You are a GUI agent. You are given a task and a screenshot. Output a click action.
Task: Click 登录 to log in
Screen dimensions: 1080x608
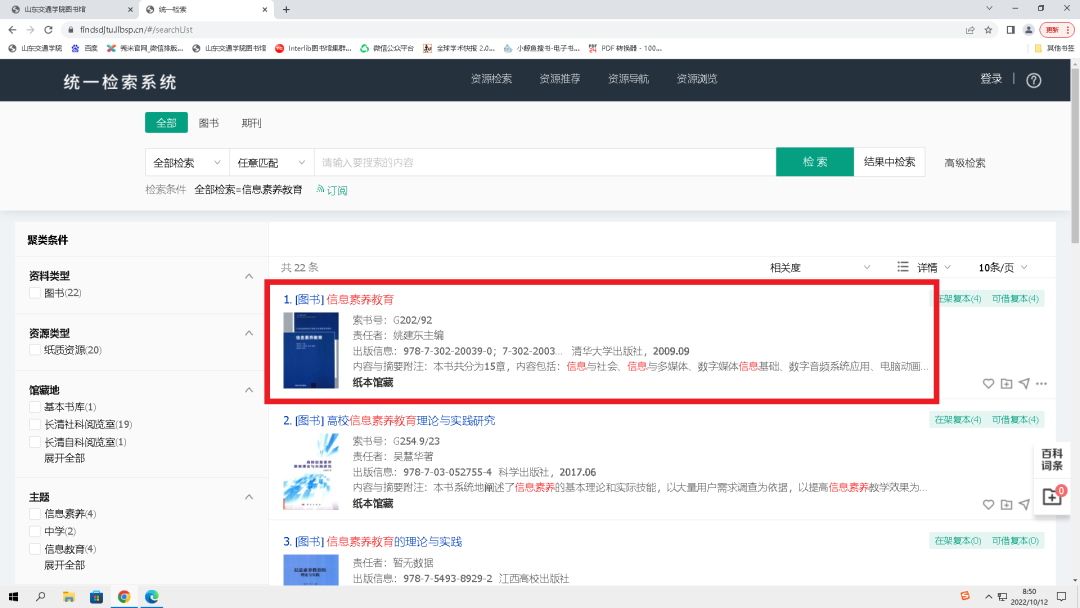(x=991, y=78)
